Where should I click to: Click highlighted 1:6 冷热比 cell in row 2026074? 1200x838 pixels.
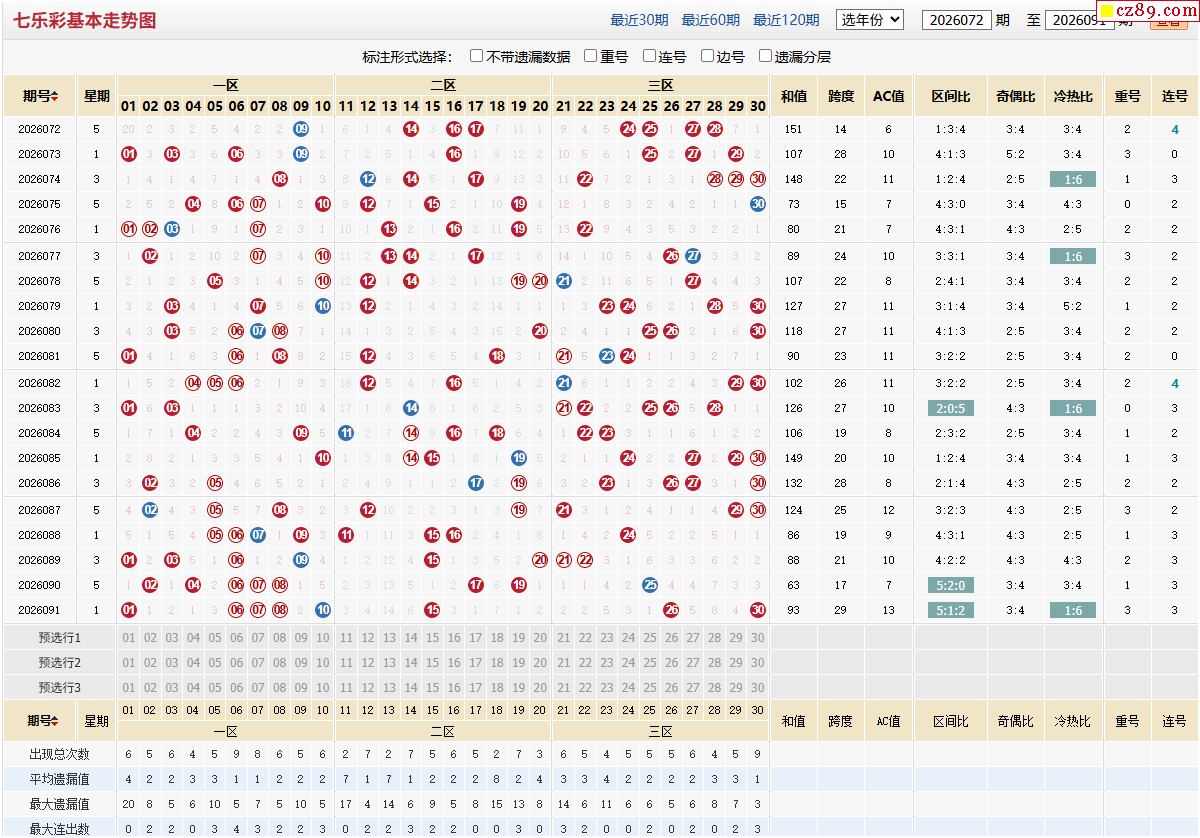[x=1073, y=179]
